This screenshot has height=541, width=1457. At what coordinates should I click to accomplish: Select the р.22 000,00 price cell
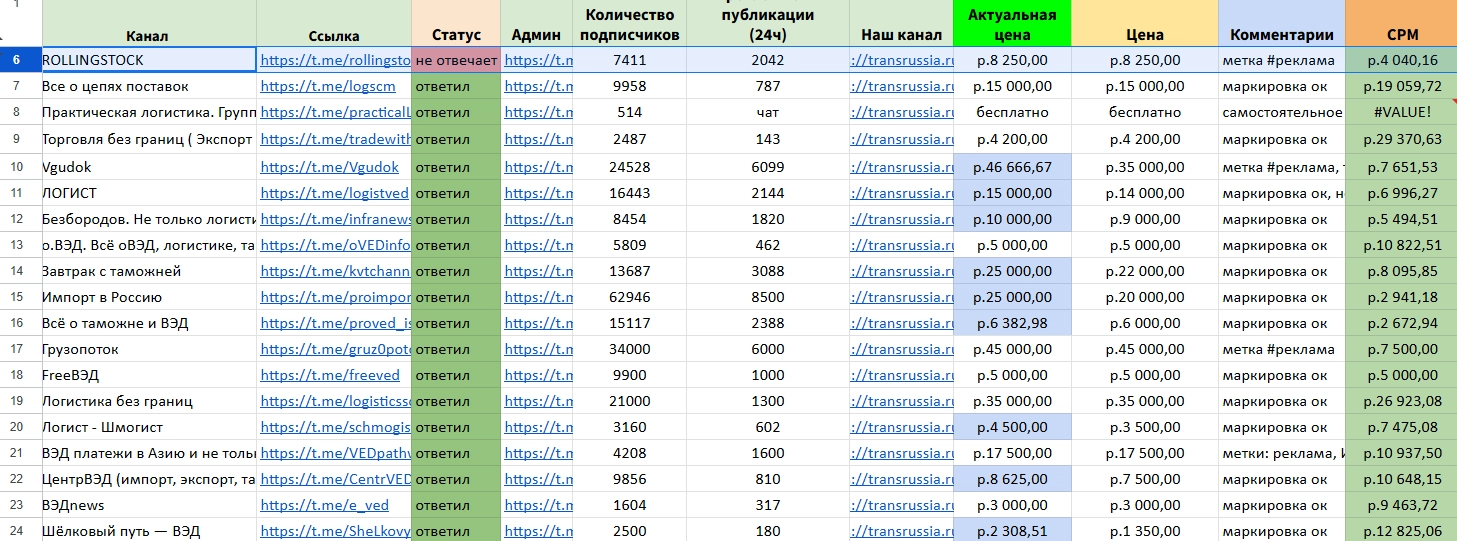1145,271
